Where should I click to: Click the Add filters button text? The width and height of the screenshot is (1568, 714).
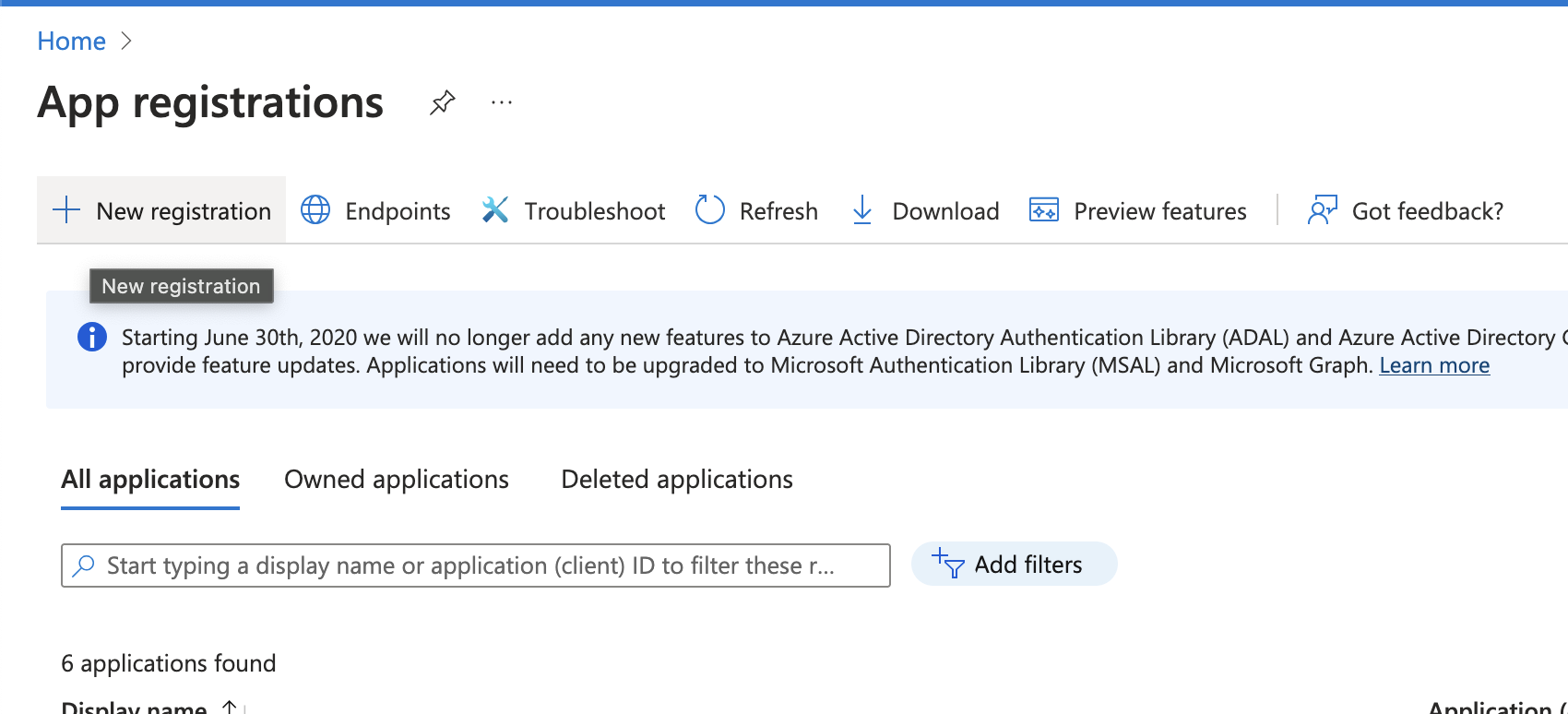click(x=1028, y=565)
